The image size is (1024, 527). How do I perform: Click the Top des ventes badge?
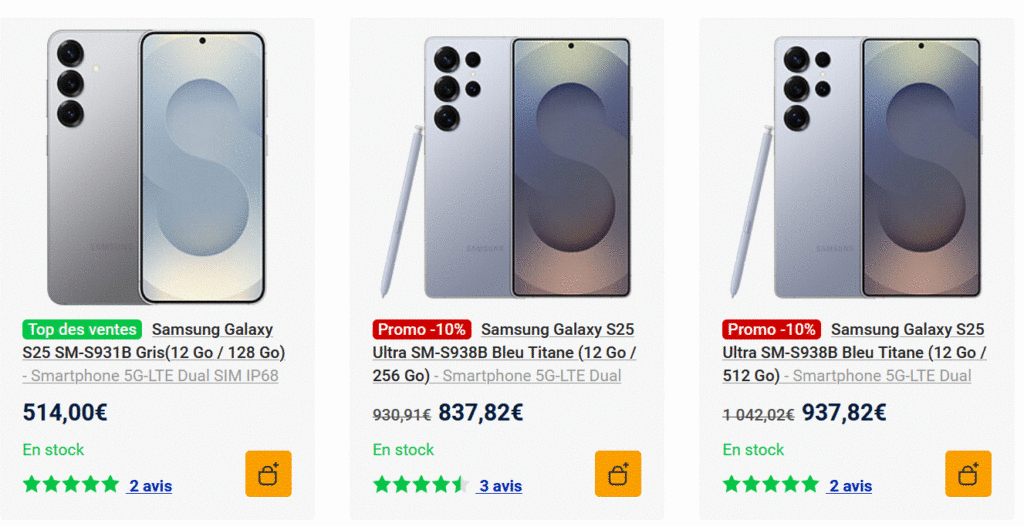pos(82,329)
